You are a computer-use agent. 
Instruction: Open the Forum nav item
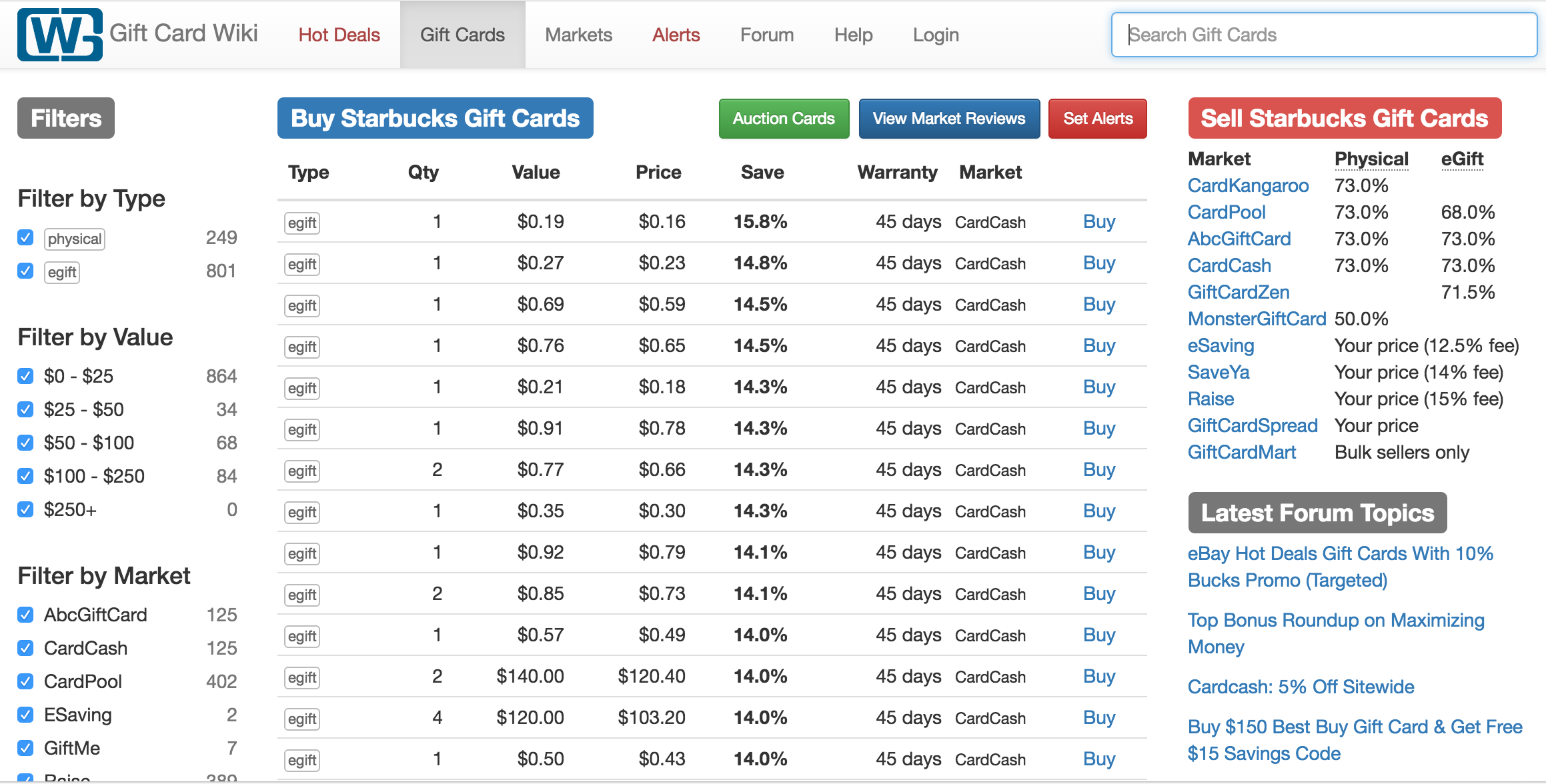(767, 35)
